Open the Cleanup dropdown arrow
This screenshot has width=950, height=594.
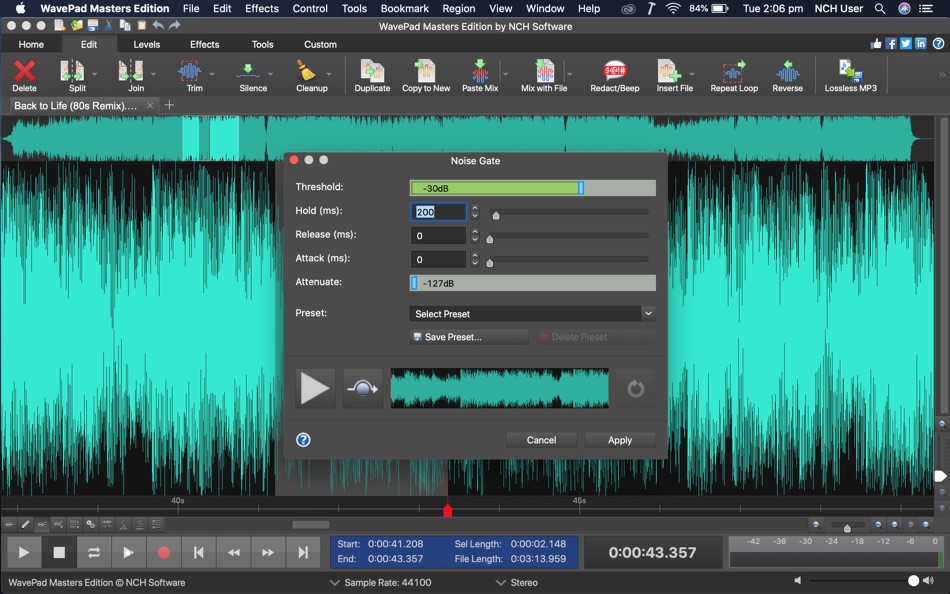click(329, 74)
